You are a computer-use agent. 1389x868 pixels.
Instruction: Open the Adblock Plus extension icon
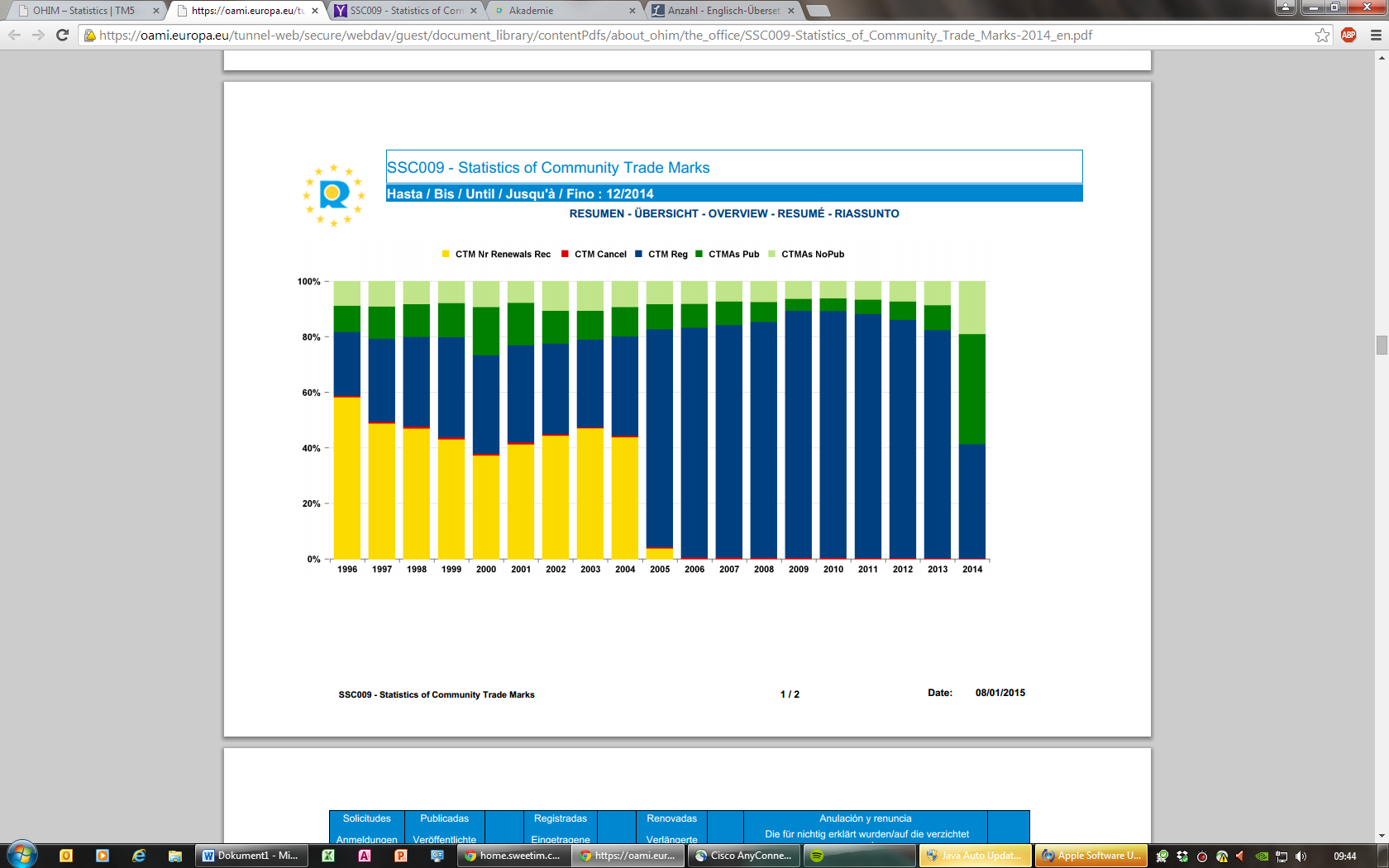1348,35
